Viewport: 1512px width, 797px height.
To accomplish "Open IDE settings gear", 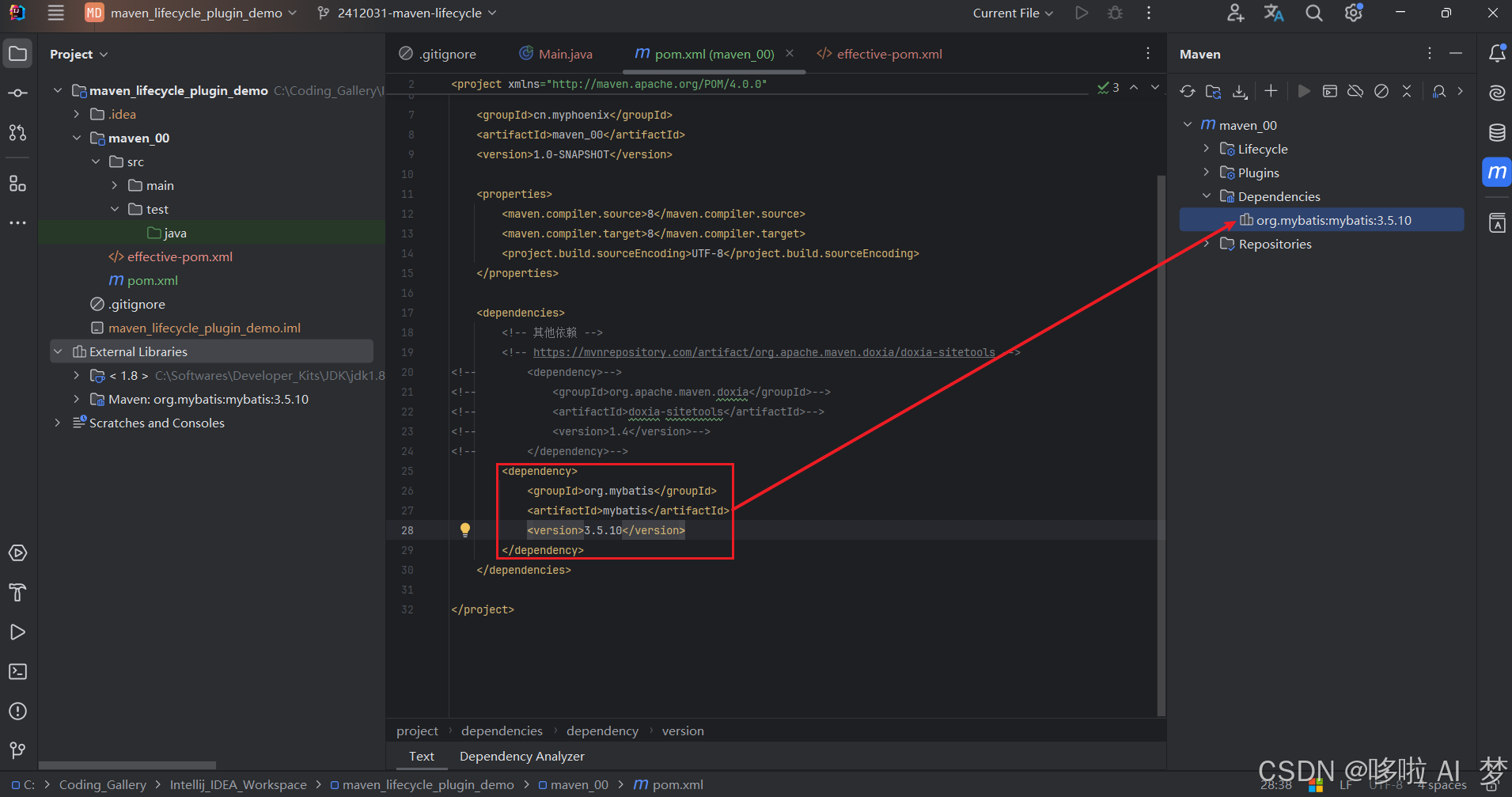I will point(1354,13).
